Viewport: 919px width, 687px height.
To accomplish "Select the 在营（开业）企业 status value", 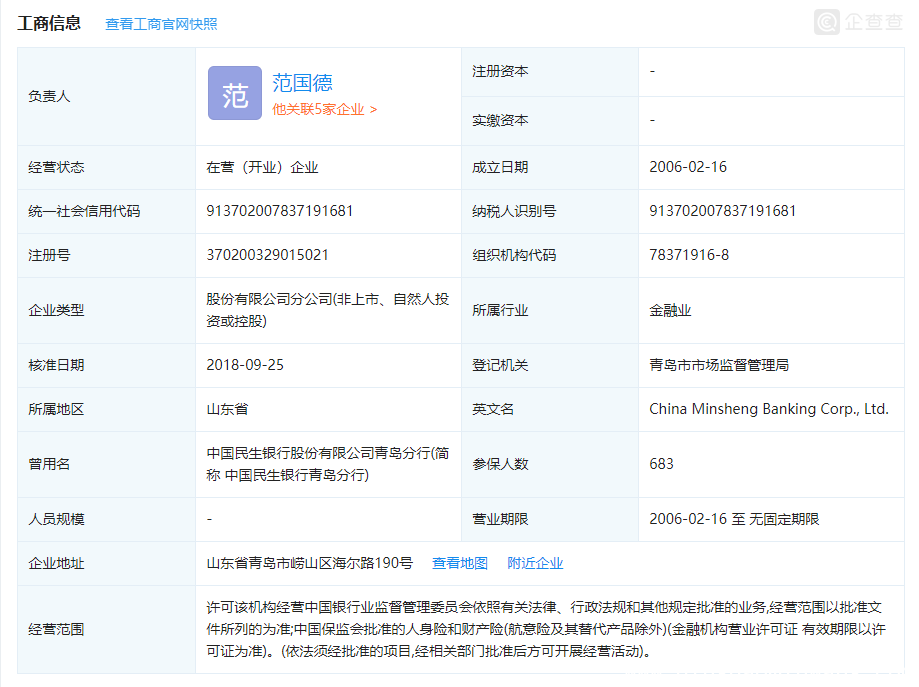I will pos(263,167).
